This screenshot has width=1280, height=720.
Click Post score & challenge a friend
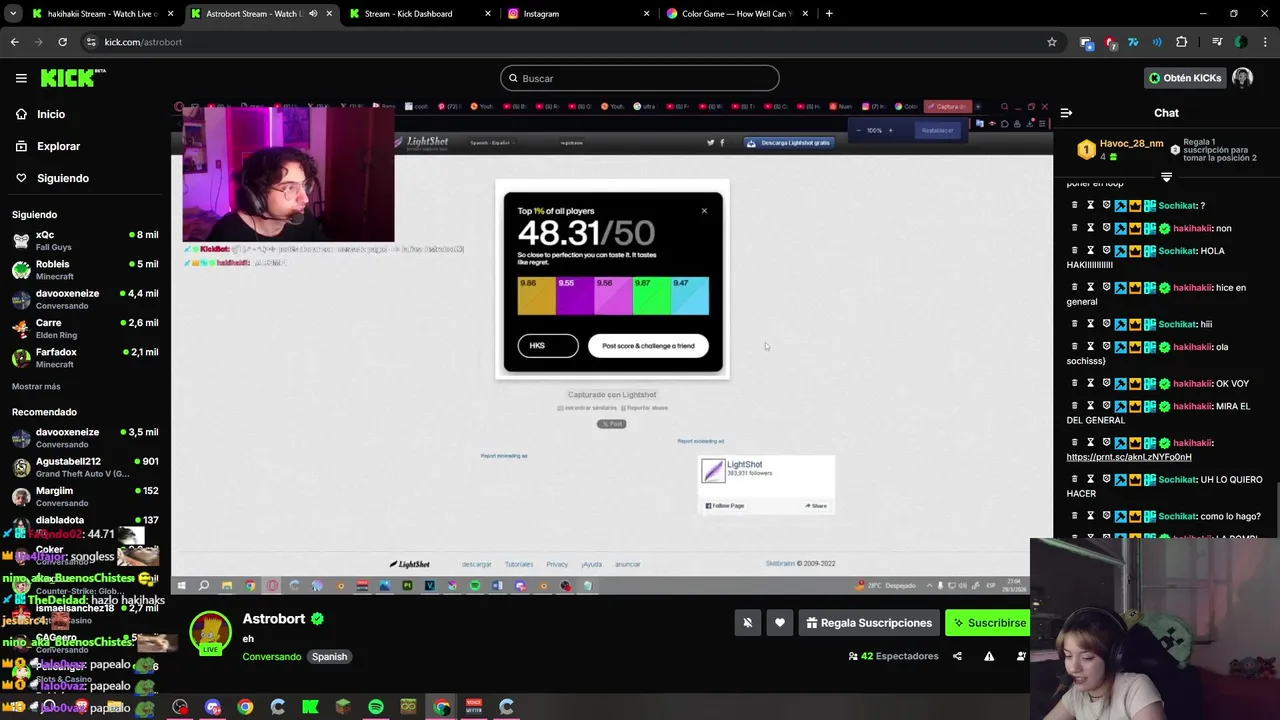click(x=648, y=346)
